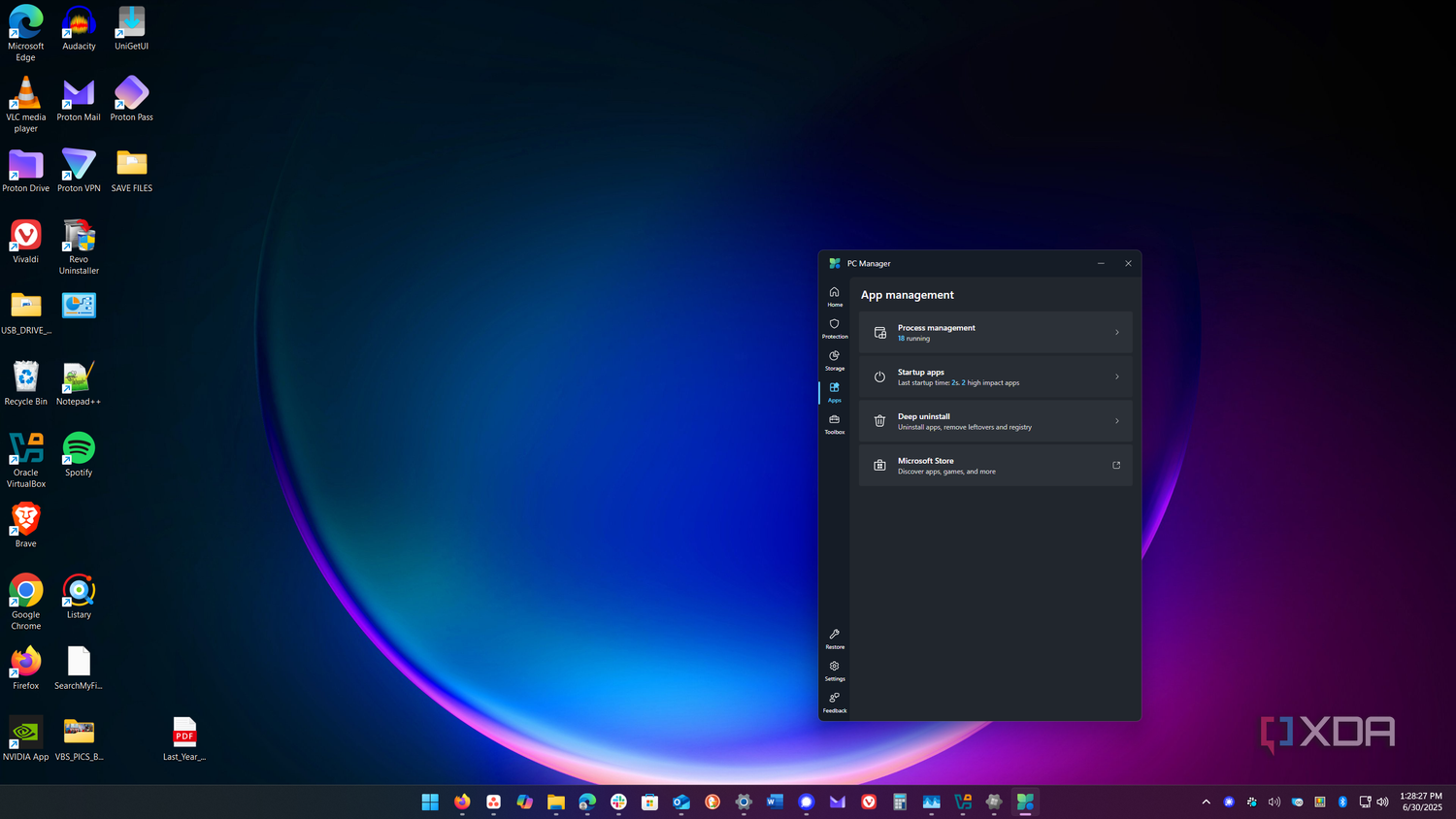Click Startup apps power icon
Viewport: 1456px width, 819px height.
pyautogui.click(x=879, y=377)
